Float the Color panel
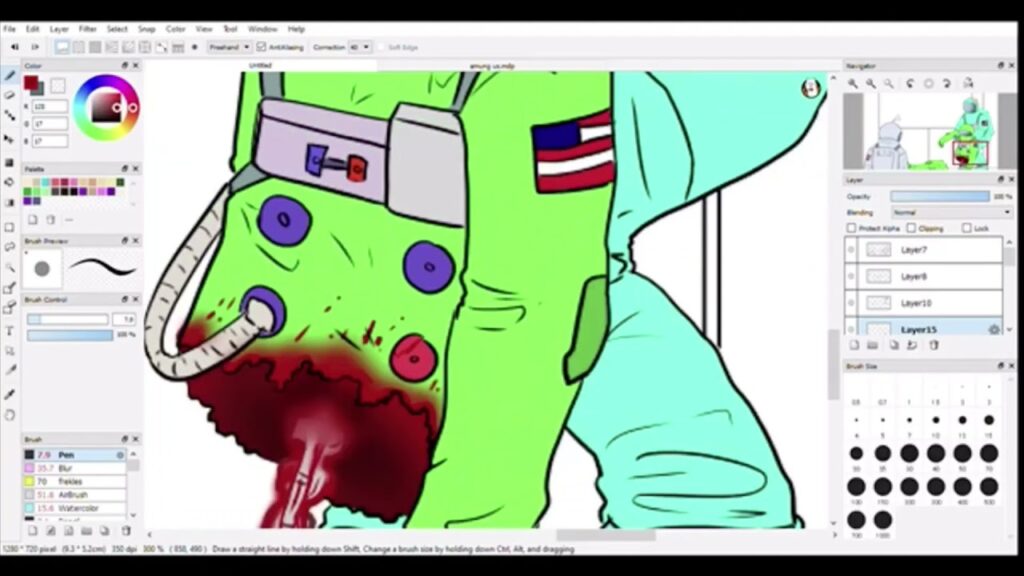 (x=124, y=66)
